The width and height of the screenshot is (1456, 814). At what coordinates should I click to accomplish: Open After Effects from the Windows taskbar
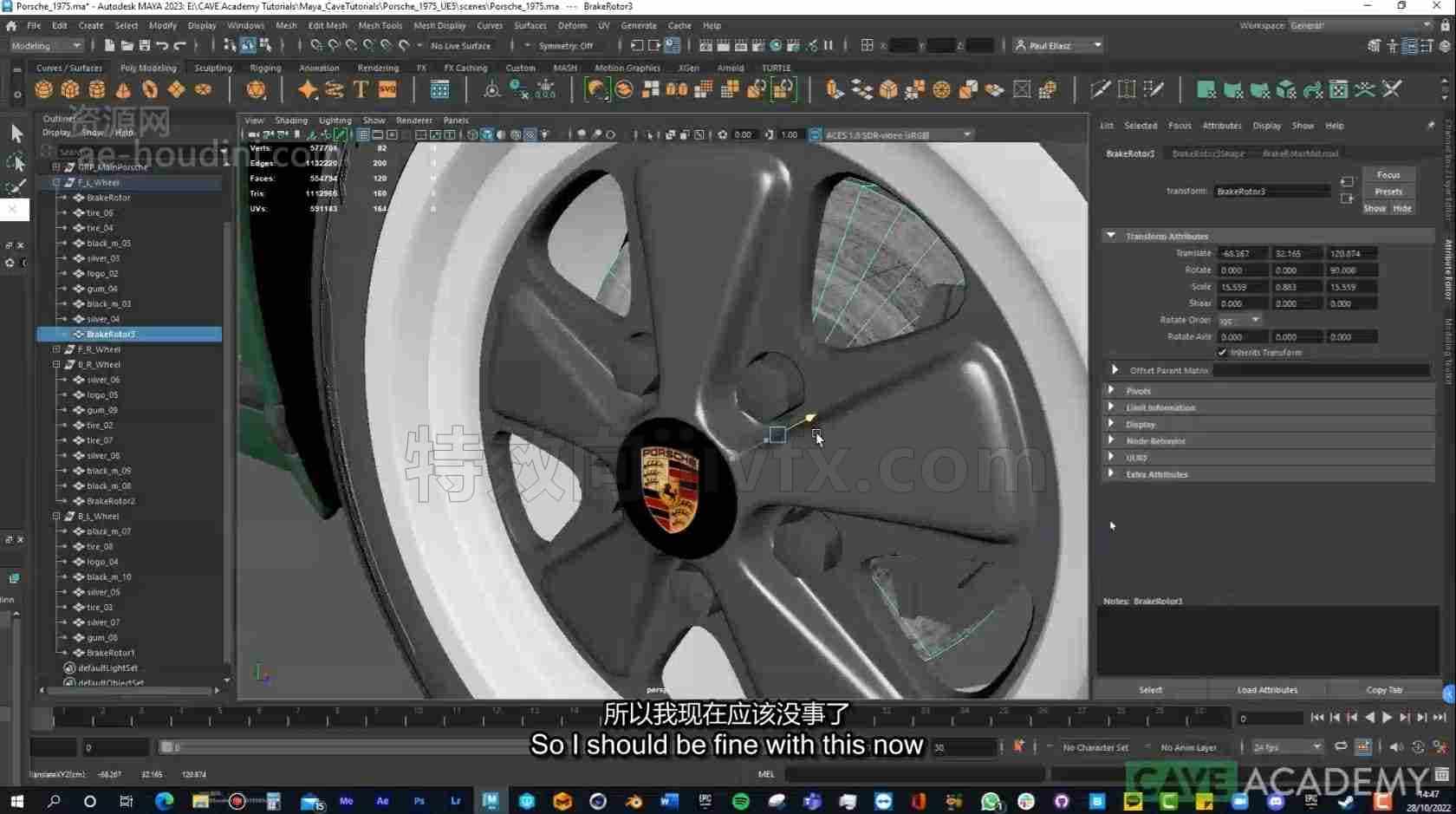click(382, 801)
